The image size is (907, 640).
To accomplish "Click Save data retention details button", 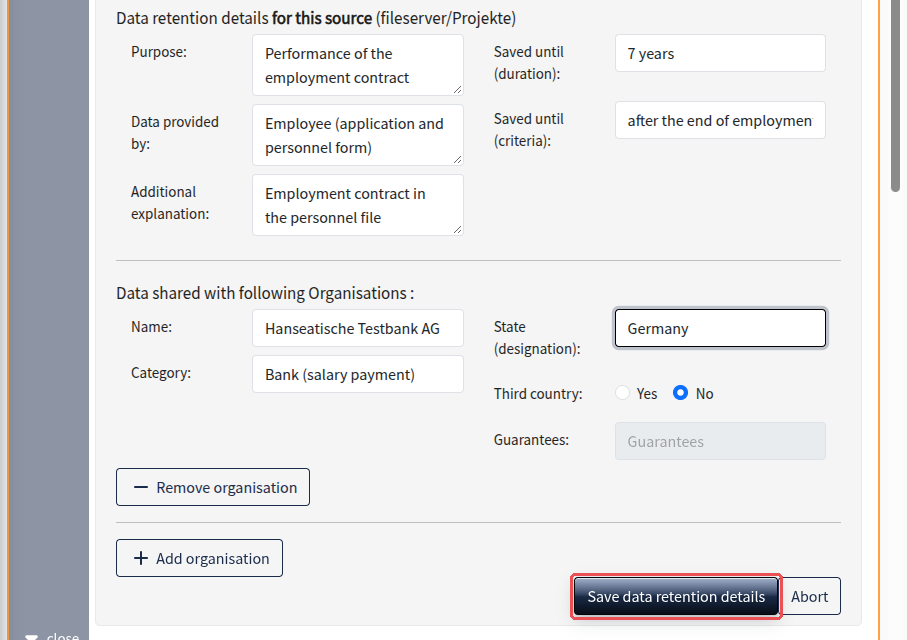I will coord(676,596).
